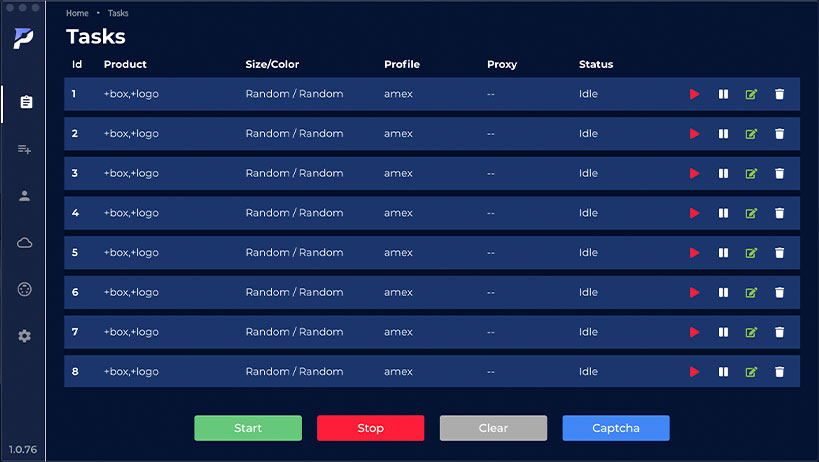
Task: Click Random / Random in row 4
Action: [295, 213]
